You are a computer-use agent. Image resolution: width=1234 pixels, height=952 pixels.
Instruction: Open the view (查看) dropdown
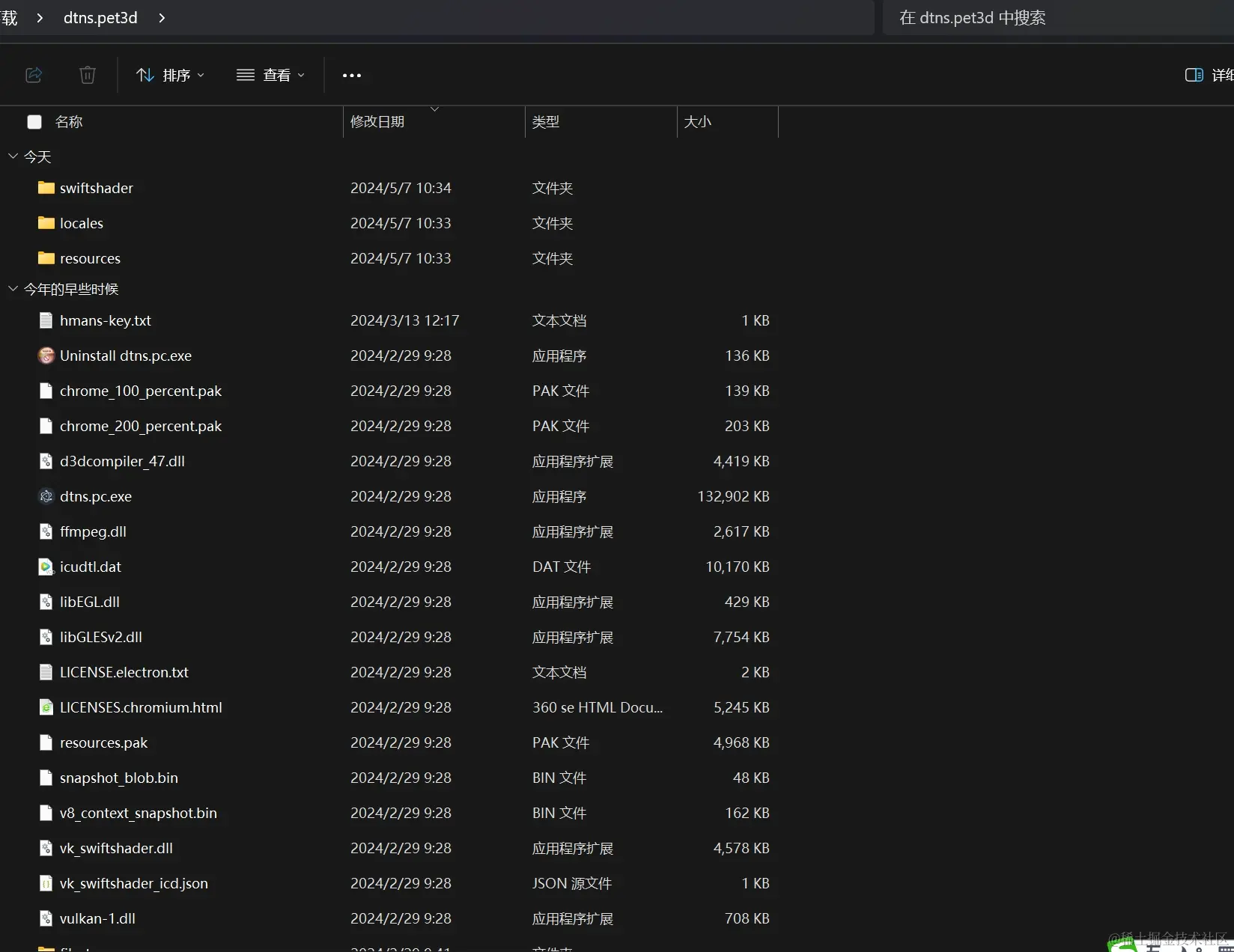pyautogui.click(x=270, y=75)
